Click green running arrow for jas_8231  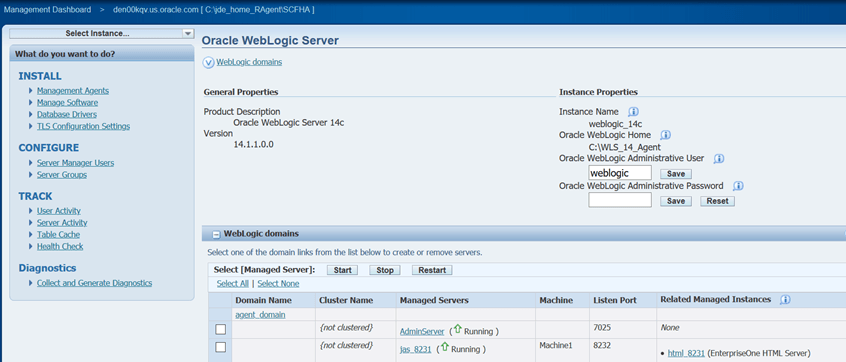coord(445,346)
